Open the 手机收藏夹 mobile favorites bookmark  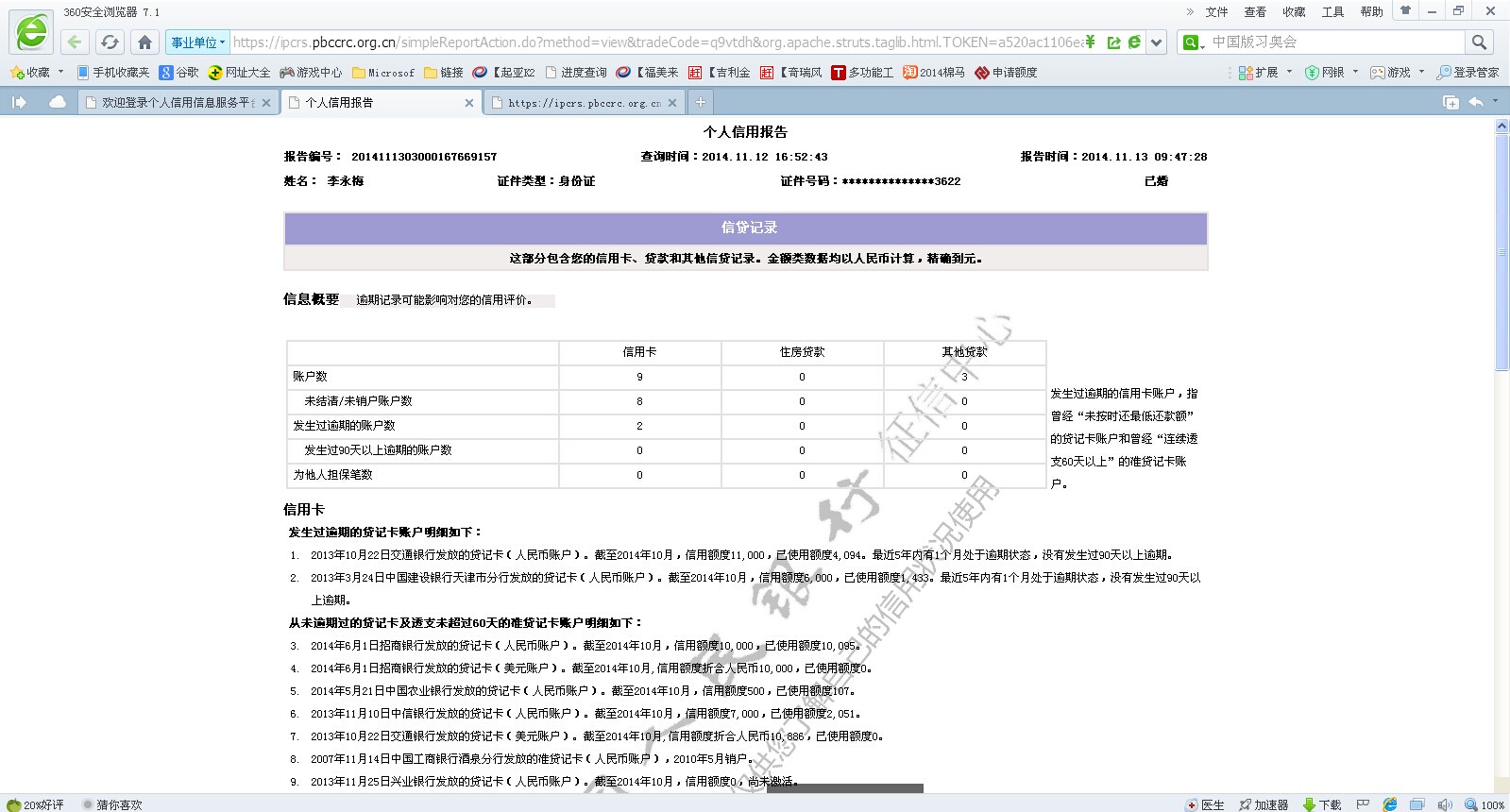coord(113,73)
